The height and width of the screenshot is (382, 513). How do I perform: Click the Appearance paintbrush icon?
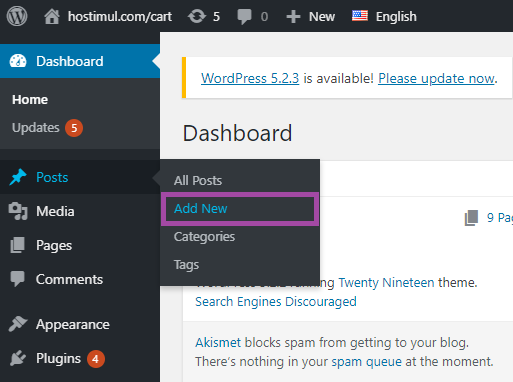pos(18,324)
